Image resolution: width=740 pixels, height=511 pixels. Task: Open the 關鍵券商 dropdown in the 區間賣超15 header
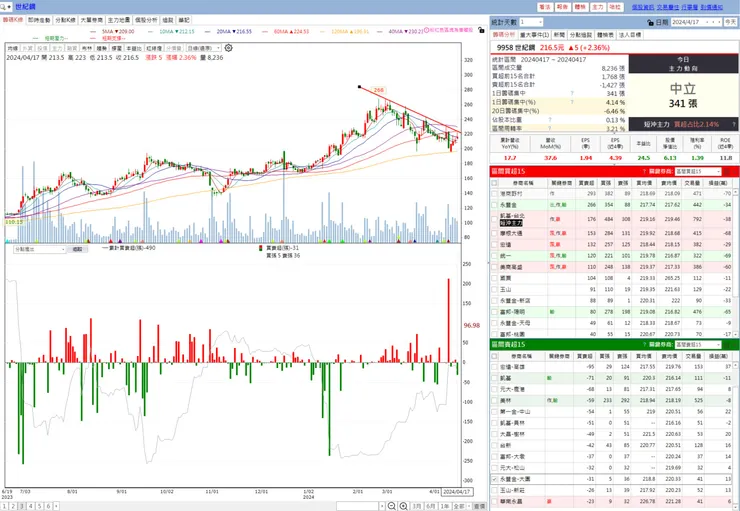pos(698,344)
